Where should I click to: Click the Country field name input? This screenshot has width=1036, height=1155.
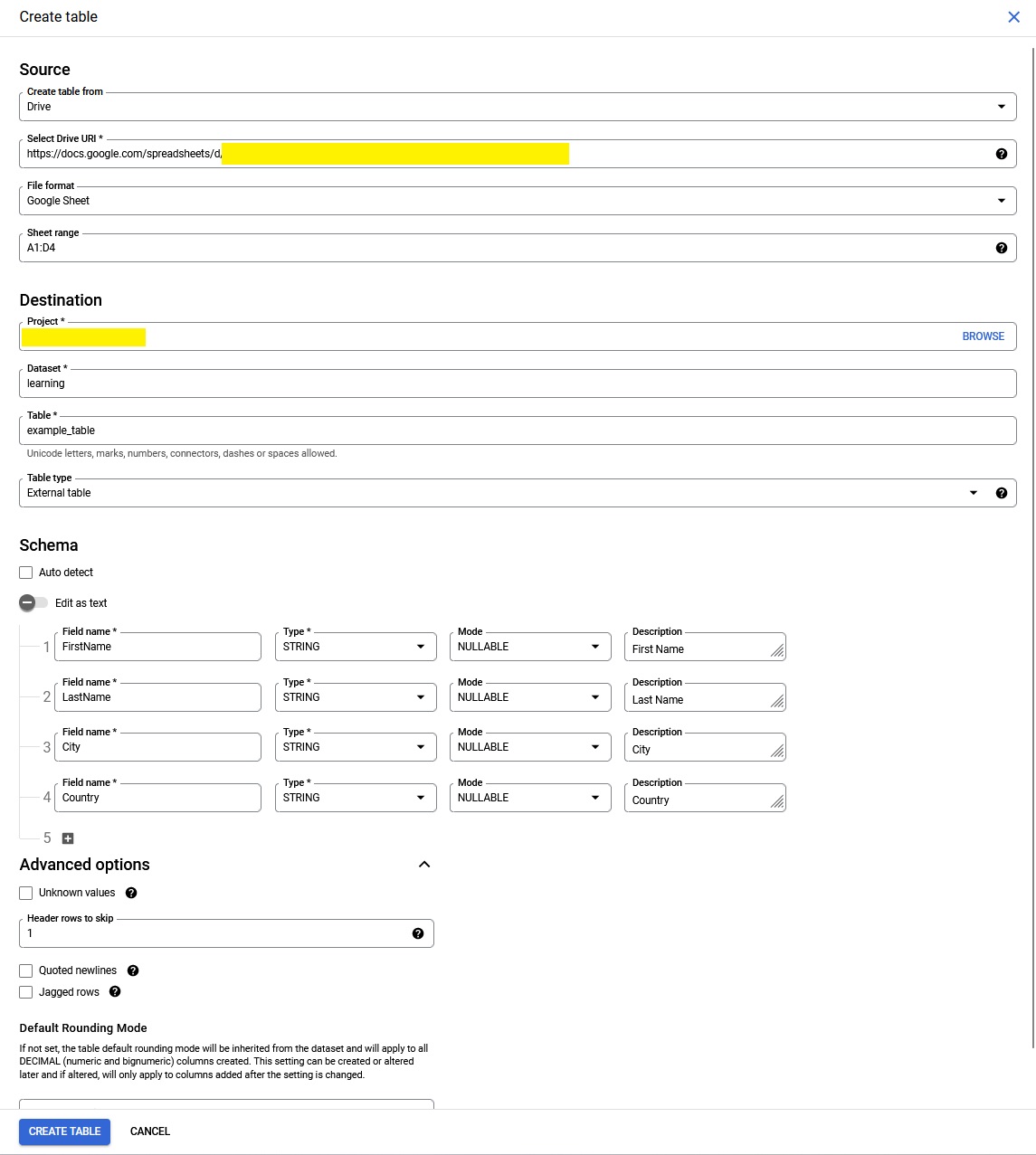(157, 798)
